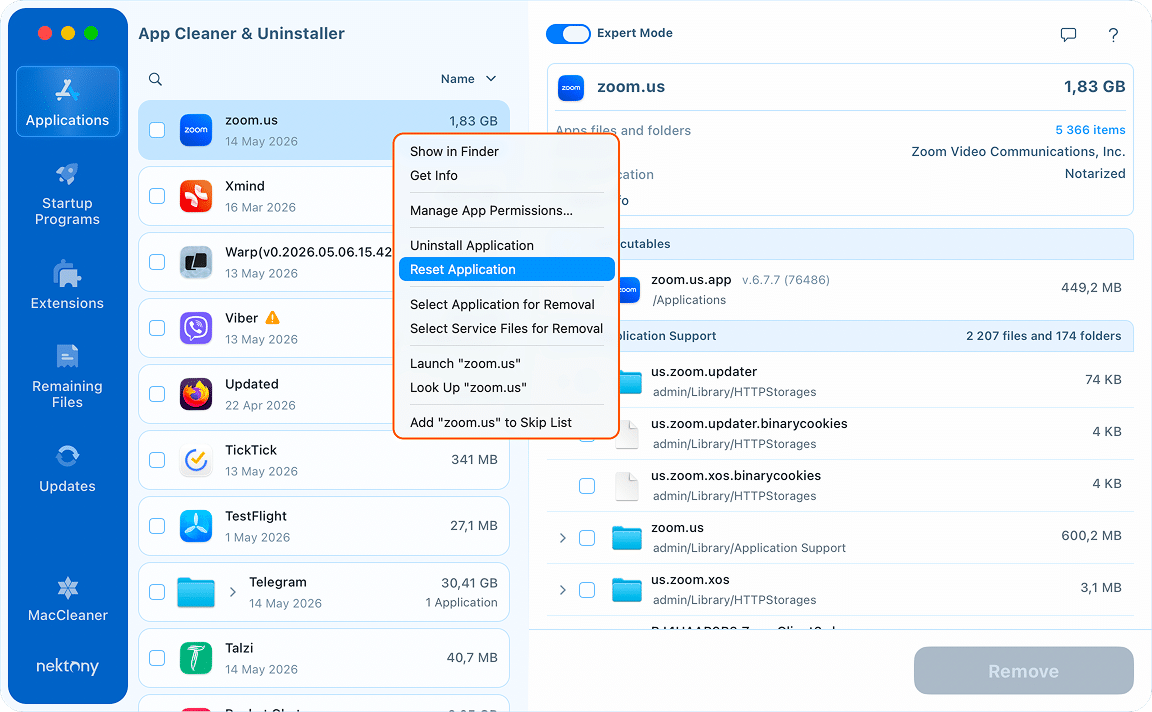Choose Manage App Permissions…

pos(506,211)
